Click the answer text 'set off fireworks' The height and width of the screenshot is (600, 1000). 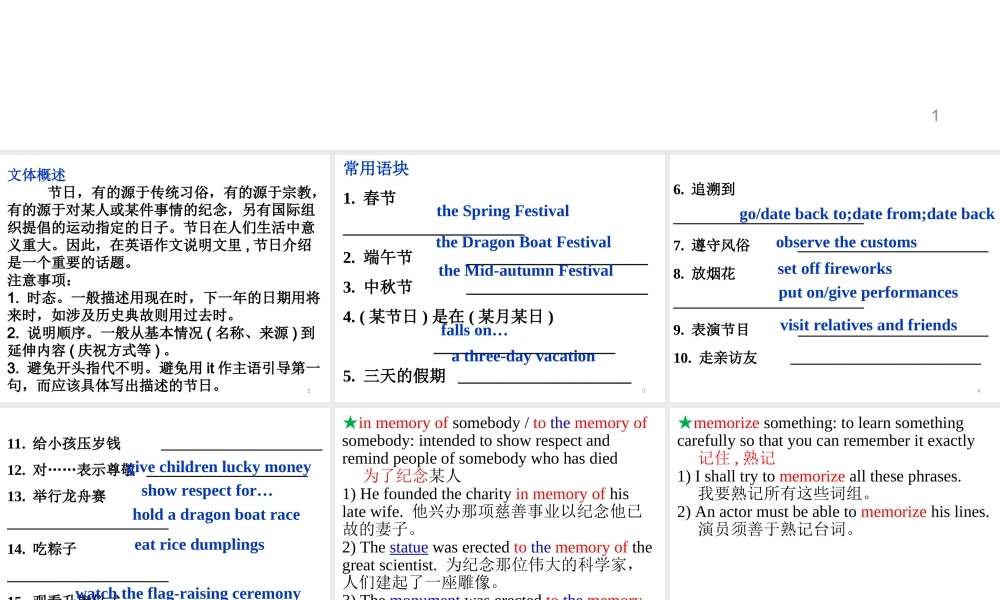[x=834, y=269]
